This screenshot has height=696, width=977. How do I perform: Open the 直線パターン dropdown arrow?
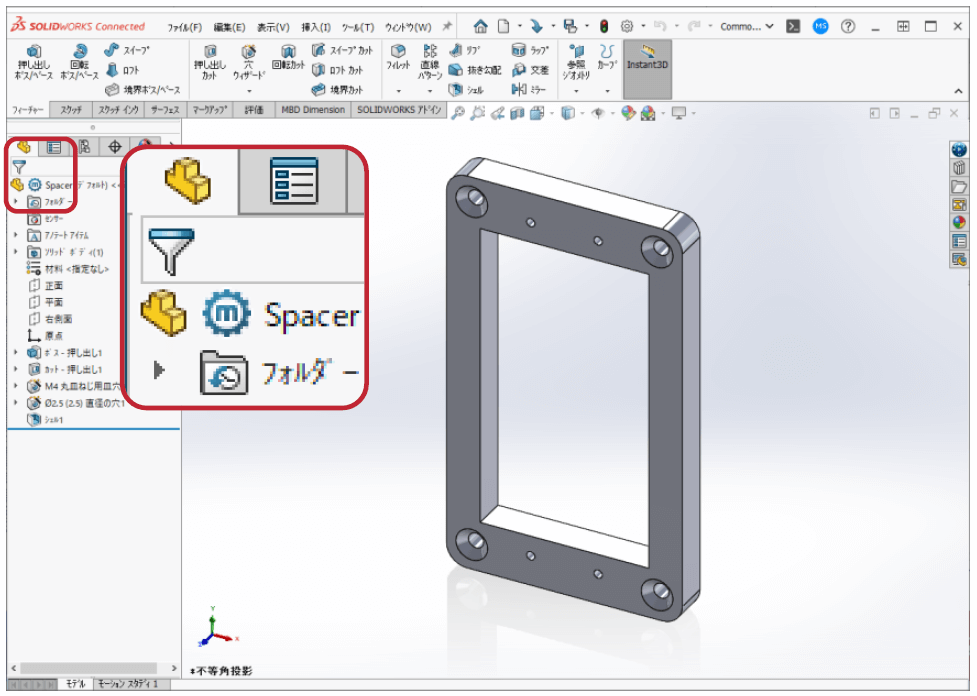(429, 91)
